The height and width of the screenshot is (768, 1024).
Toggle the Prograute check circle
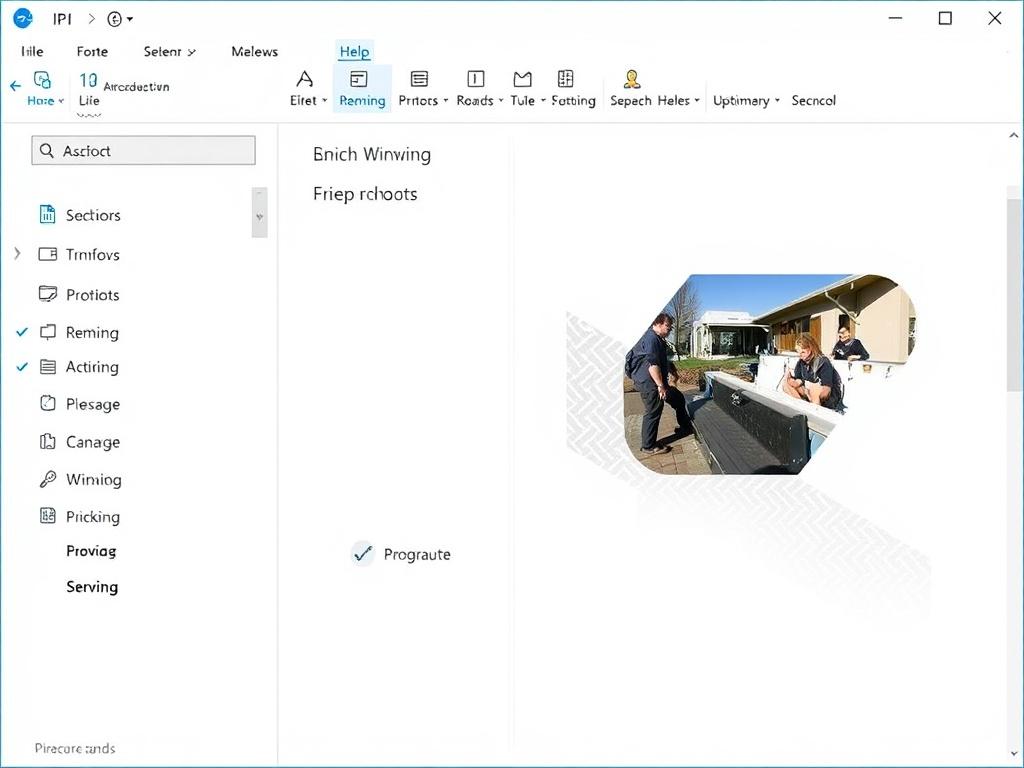click(x=362, y=554)
